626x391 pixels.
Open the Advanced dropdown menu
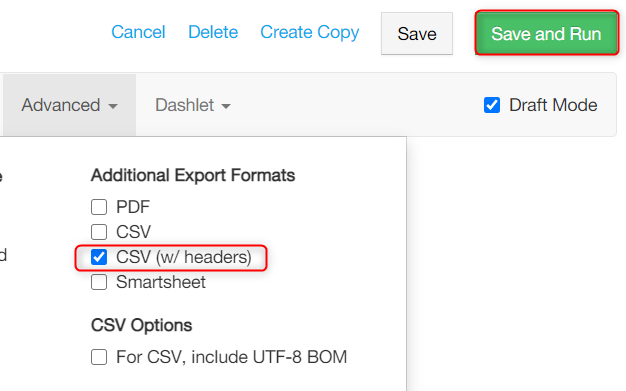[x=69, y=105]
